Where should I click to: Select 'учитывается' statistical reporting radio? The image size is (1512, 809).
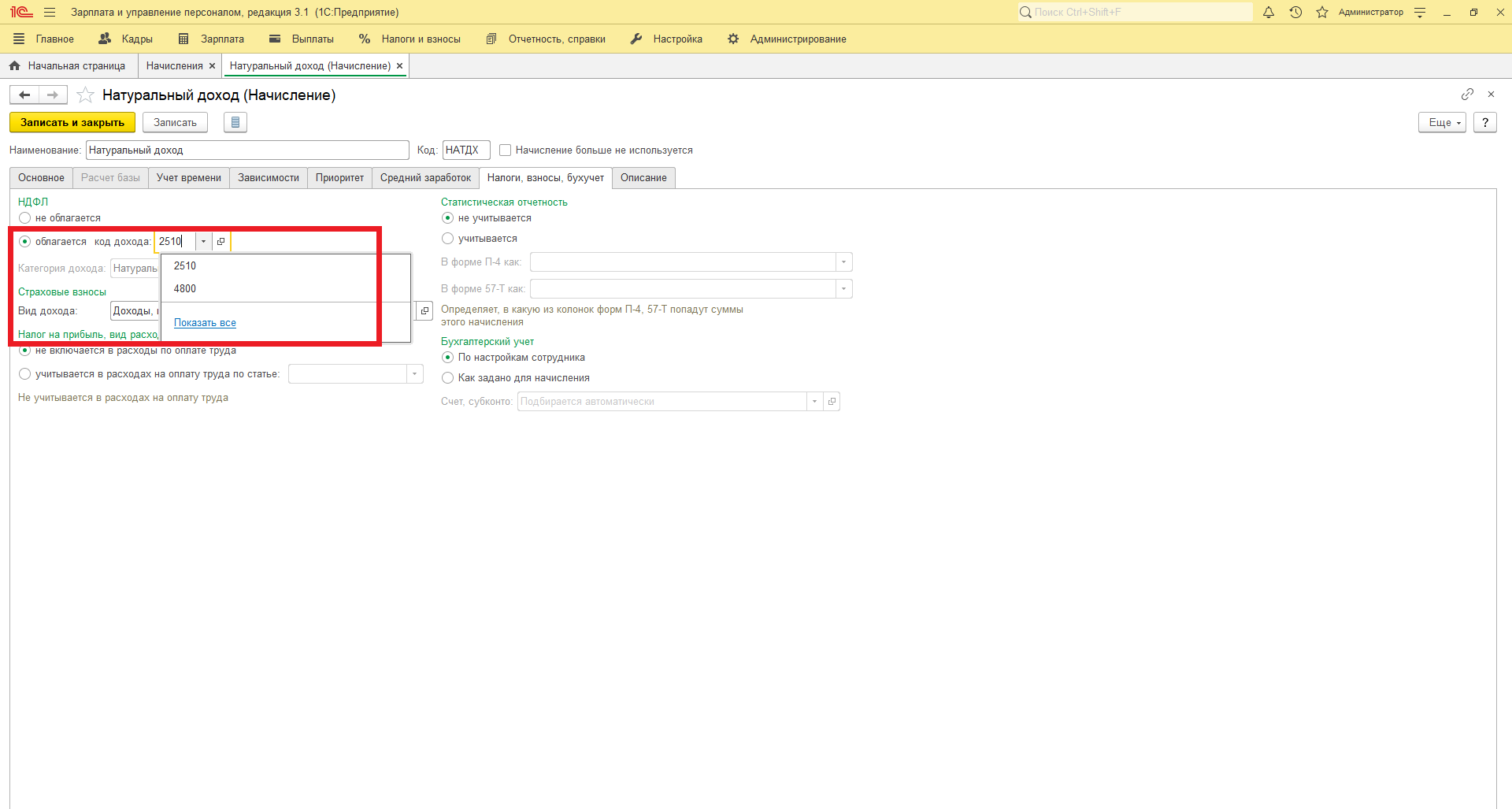point(448,239)
